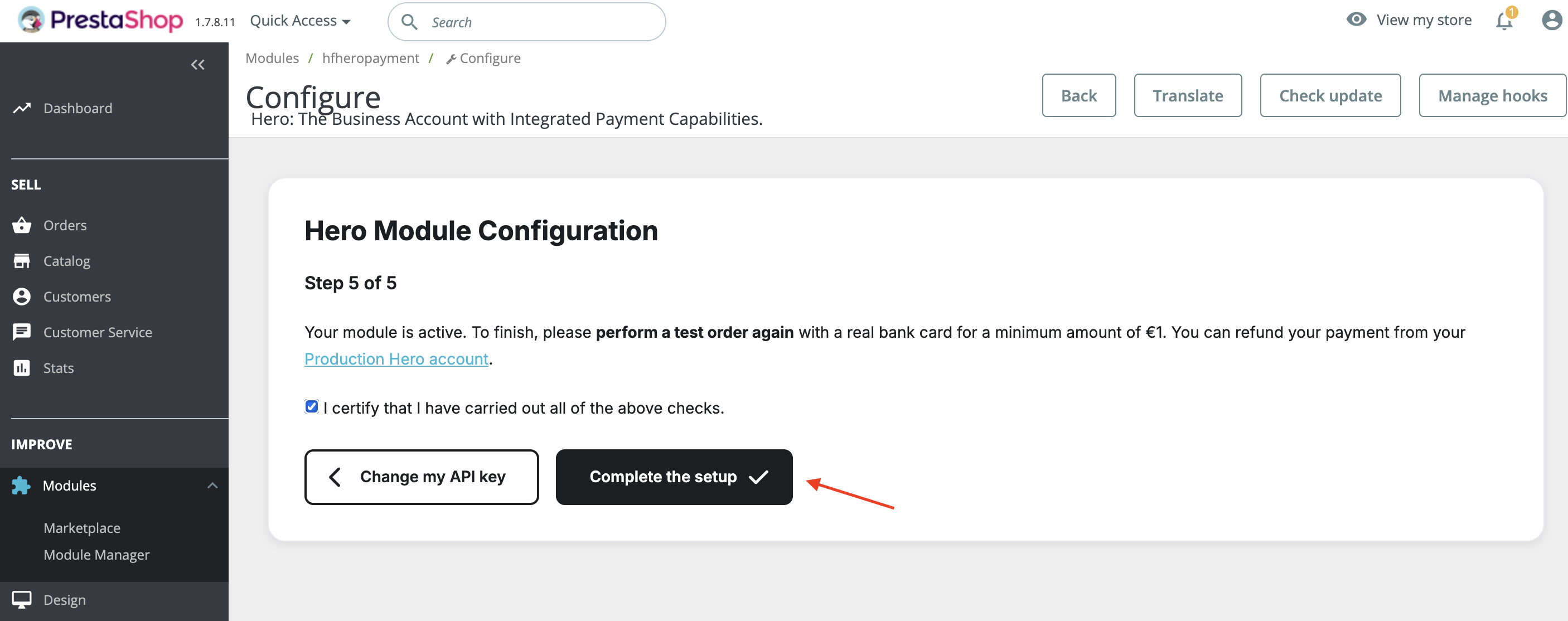Open the Production Hero account link
The image size is (1568, 621).
coord(396,359)
